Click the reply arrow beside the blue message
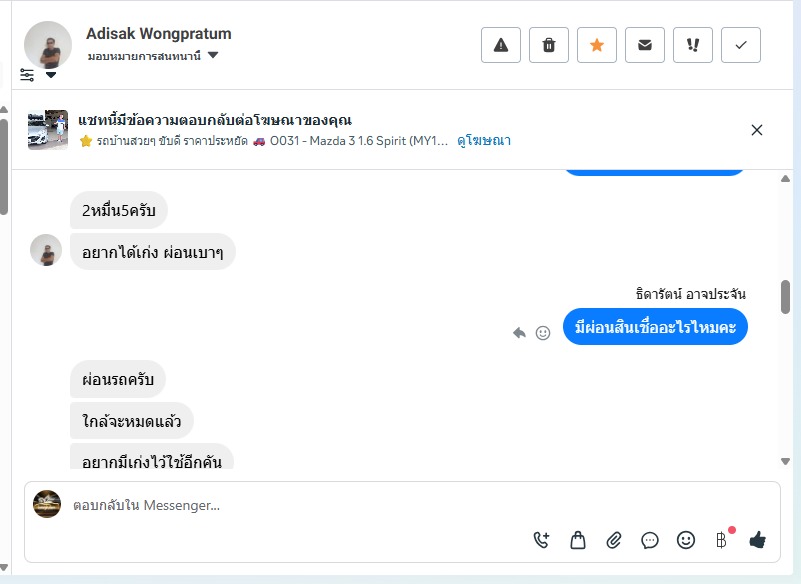The height and width of the screenshot is (584, 801). point(519,333)
